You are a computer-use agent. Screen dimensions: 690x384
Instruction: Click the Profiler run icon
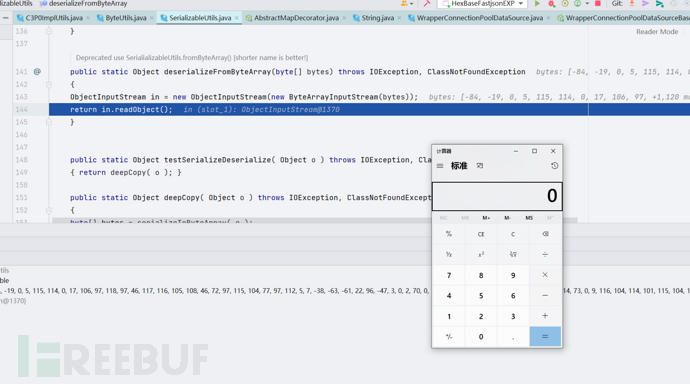[x=577, y=4]
